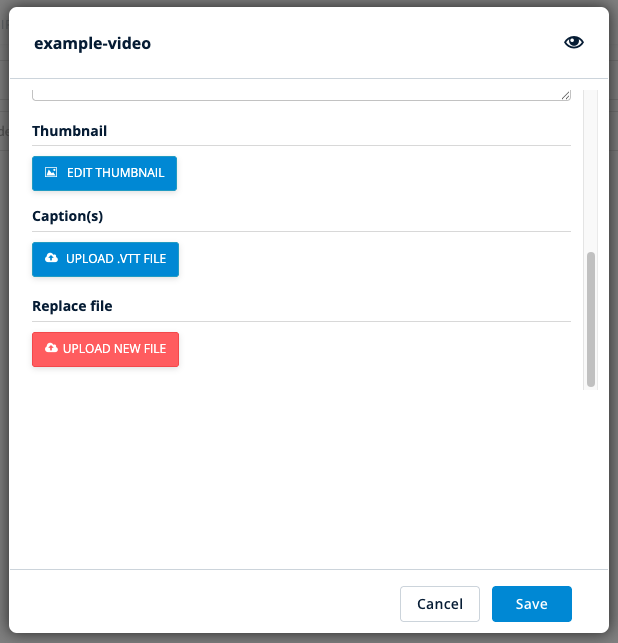Toggle the eye preview icon for example-video
The width and height of the screenshot is (618, 643).
(x=573, y=42)
